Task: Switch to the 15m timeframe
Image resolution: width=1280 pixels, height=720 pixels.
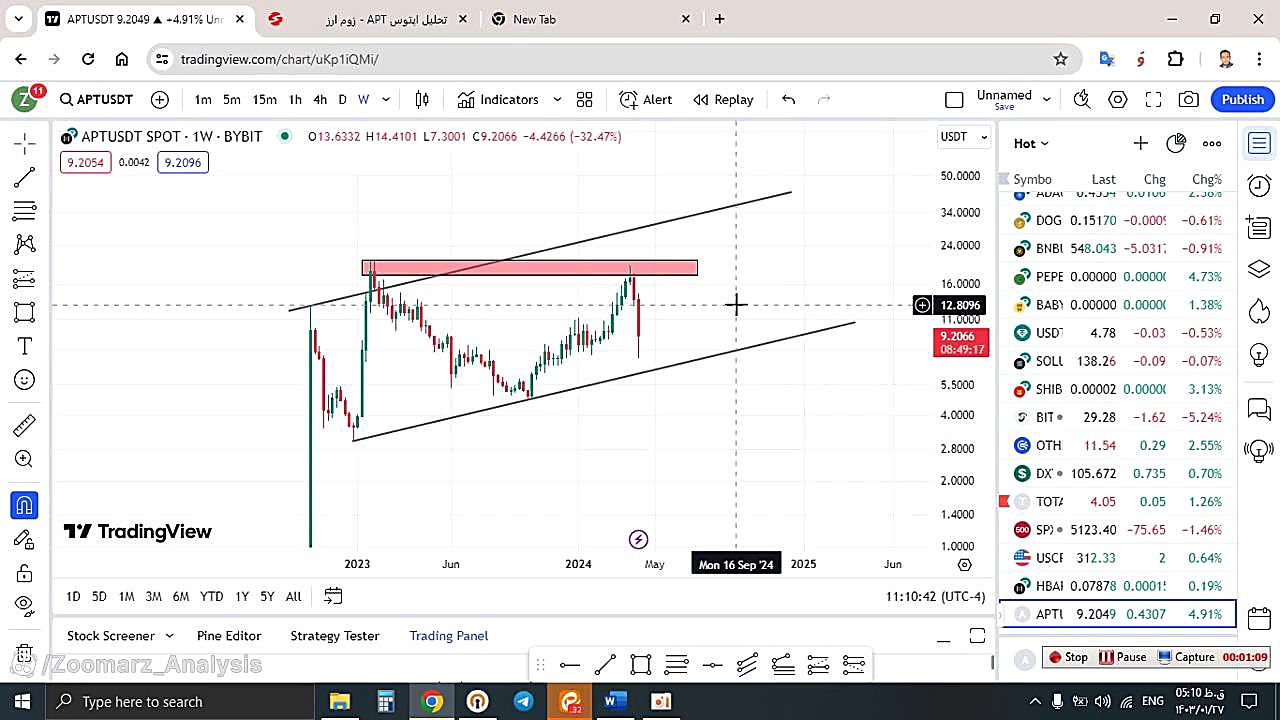Action: click(x=264, y=99)
